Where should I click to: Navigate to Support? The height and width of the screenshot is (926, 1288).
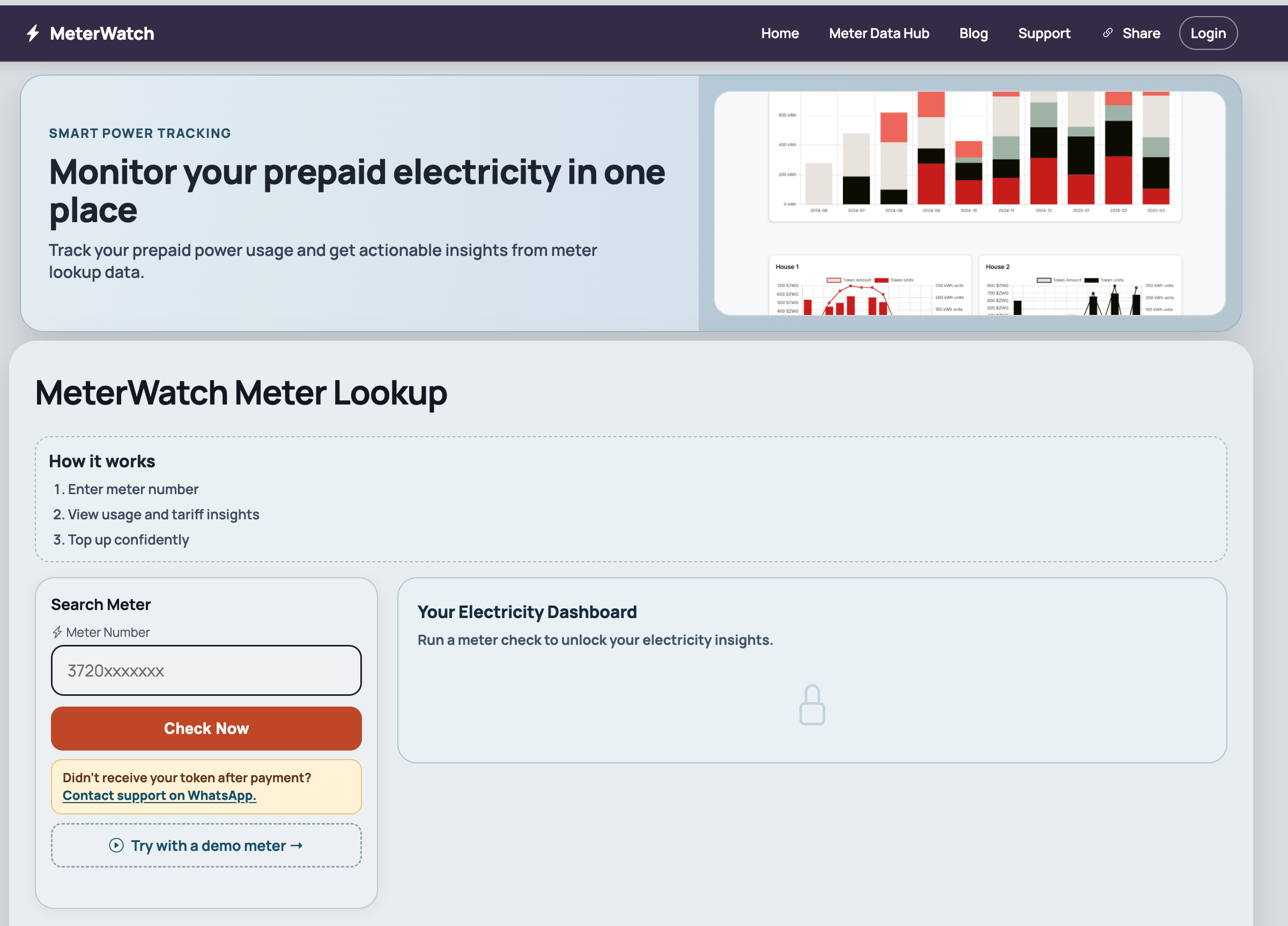pos(1044,33)
